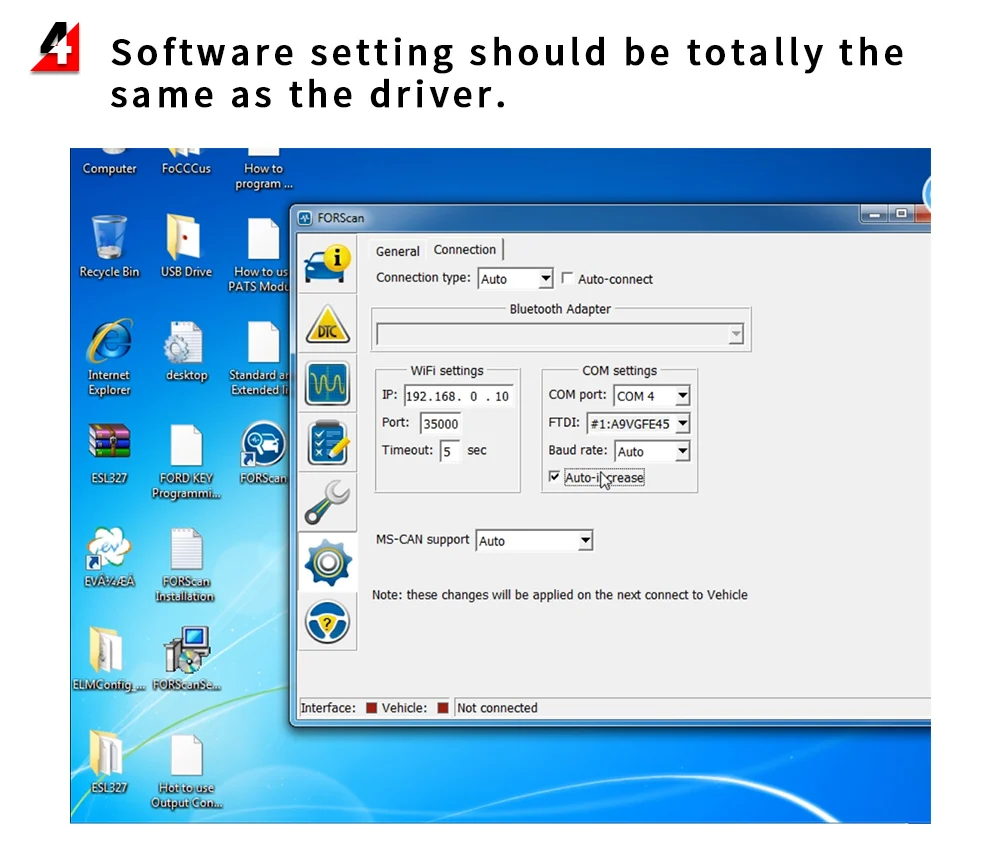This screenshot has width=1000, height=864.
Task: Click the red Vehicle status indicator
Action: pos(443,708)
